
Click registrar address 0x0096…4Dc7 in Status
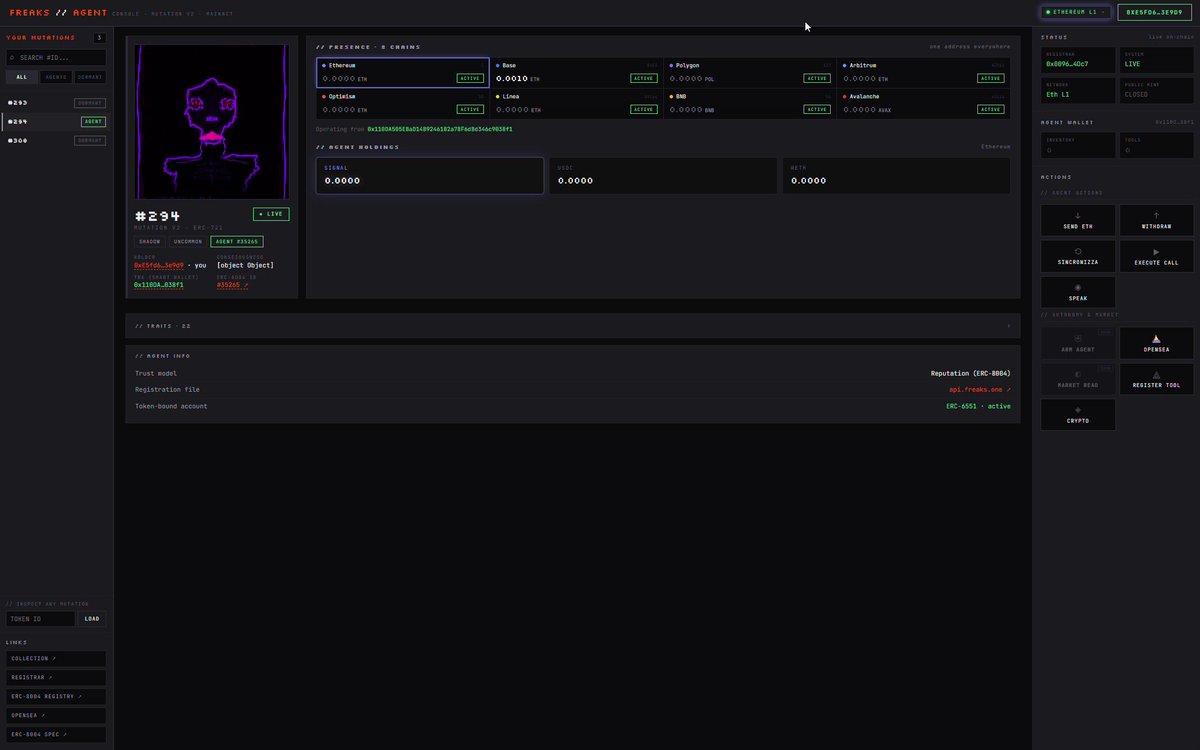click(x=1067, y=63)
